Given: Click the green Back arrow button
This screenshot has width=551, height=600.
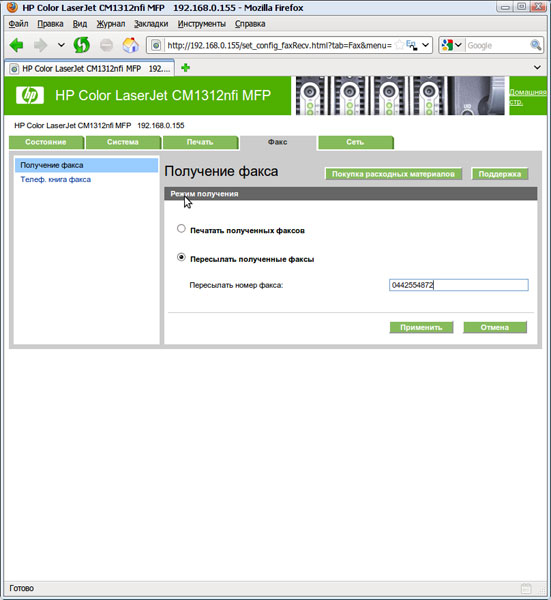Looking at the screenshot, I should click(16, 46).
